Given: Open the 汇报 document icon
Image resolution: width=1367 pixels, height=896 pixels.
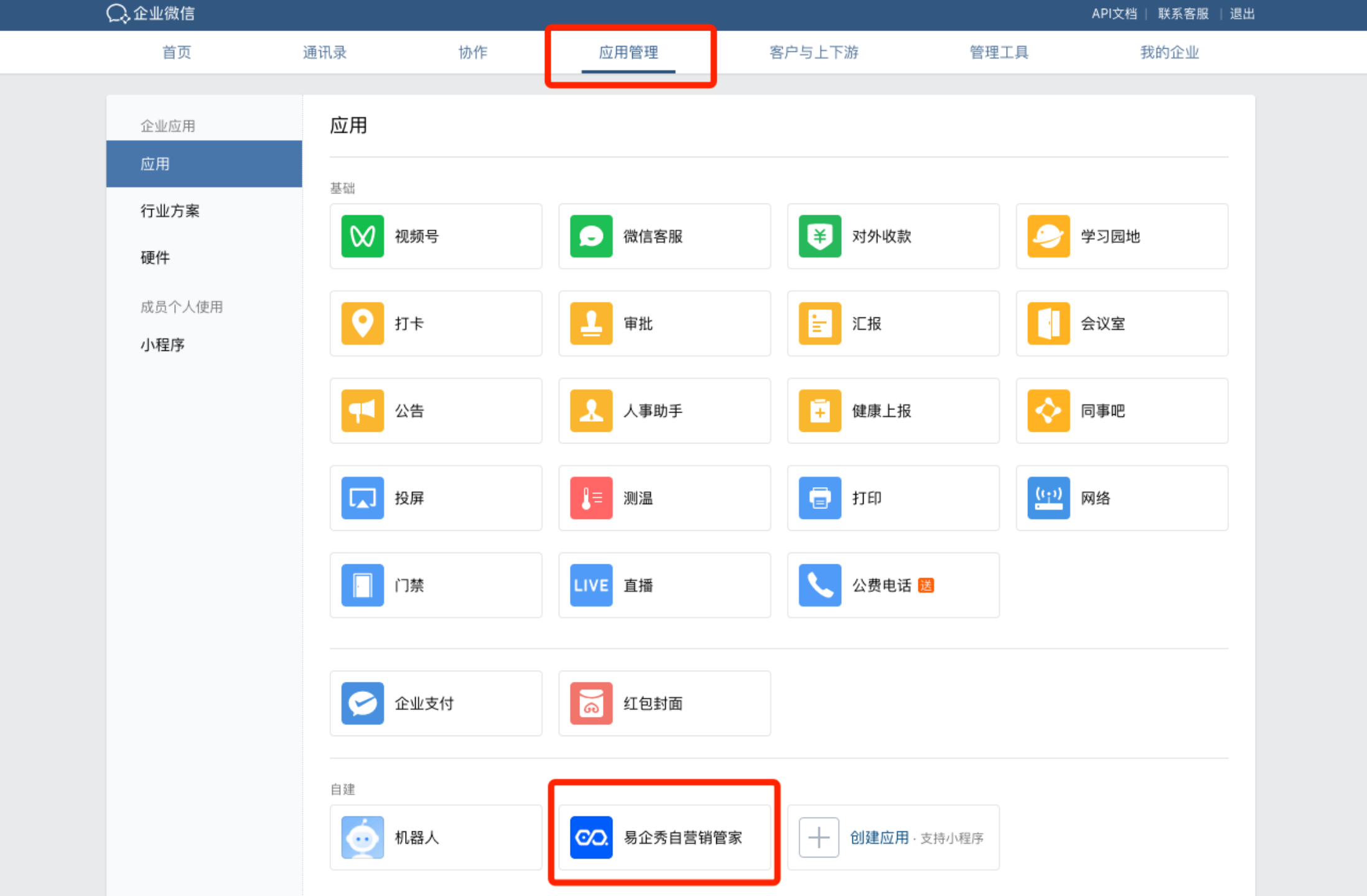Looking at the screenshot, I should pyautogui.click(x=820, y=324).
